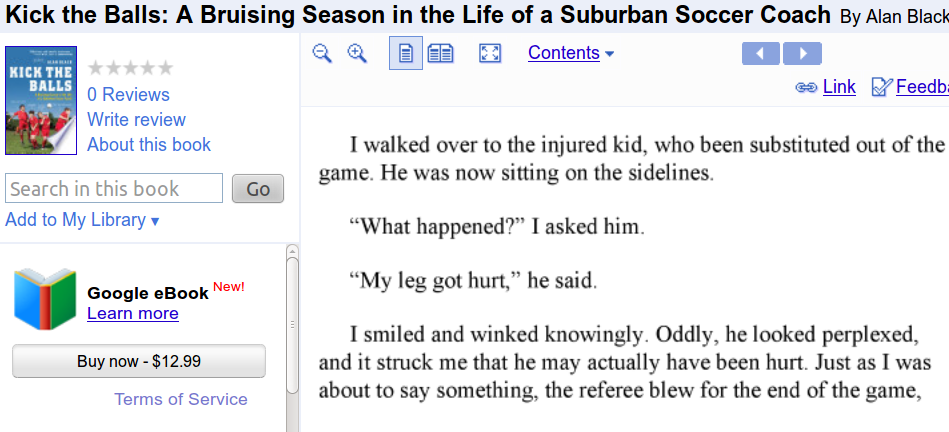Open the Contents dropdown
This screenshot has height=432, width=949.
(x=571, y=53)
